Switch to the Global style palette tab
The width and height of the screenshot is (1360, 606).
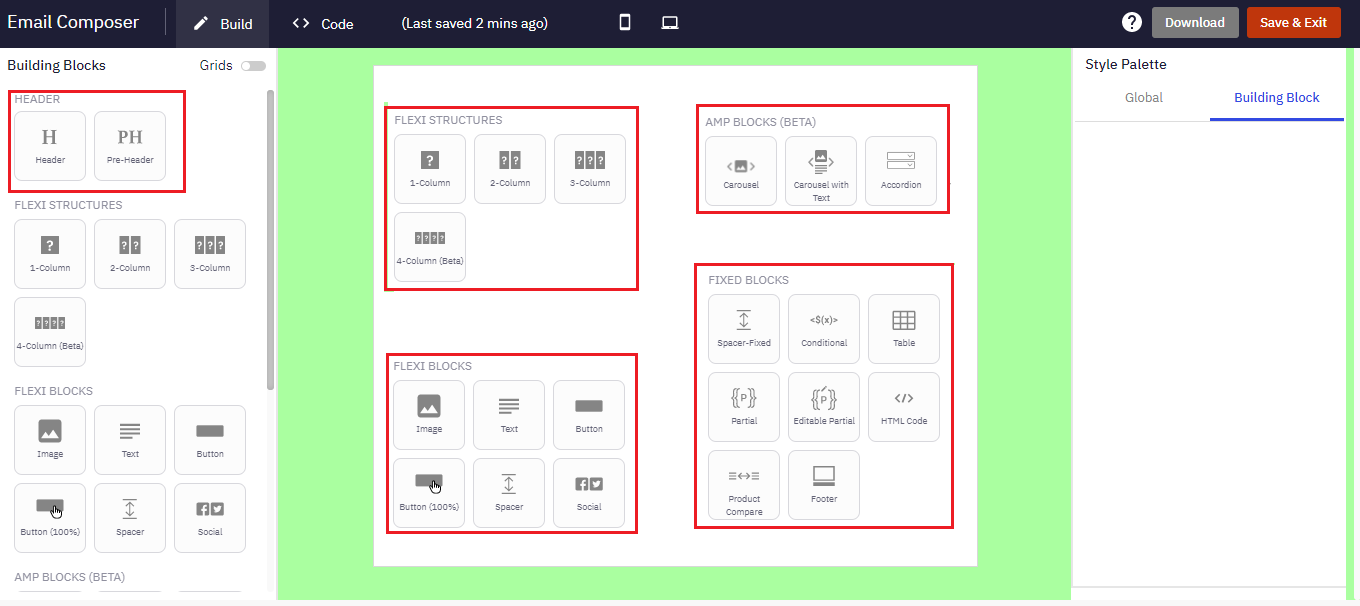coord(1143,97)
